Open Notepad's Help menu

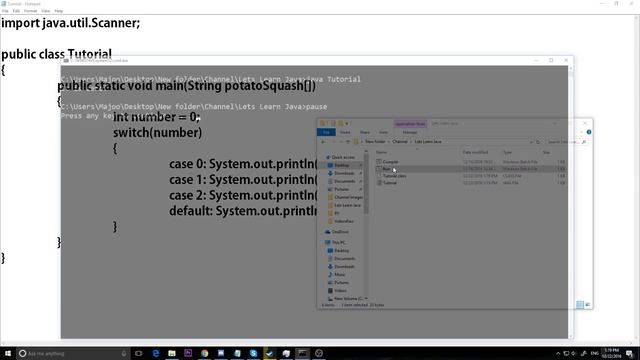pos(58,11)
